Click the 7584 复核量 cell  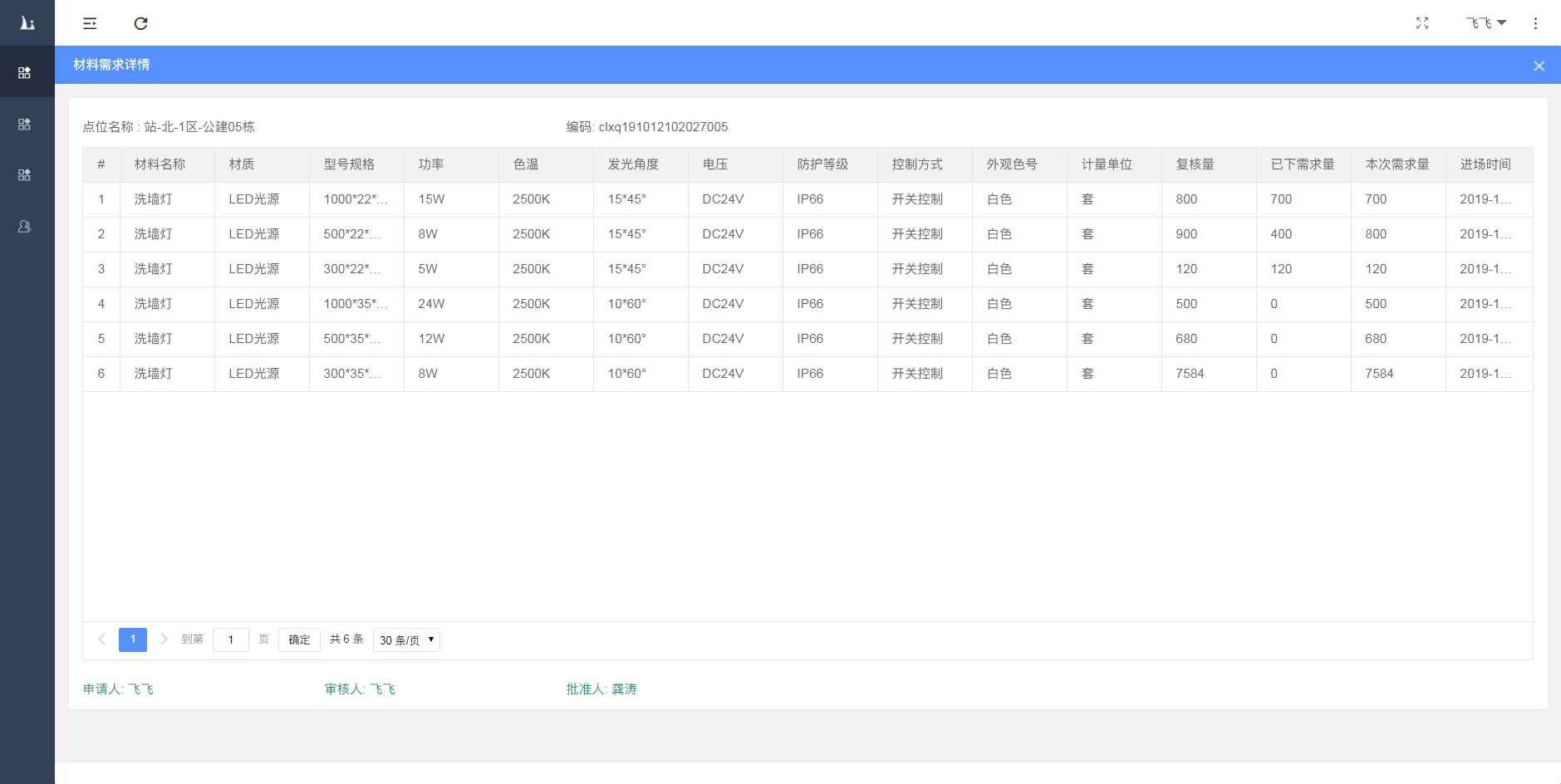[1209, 374]
